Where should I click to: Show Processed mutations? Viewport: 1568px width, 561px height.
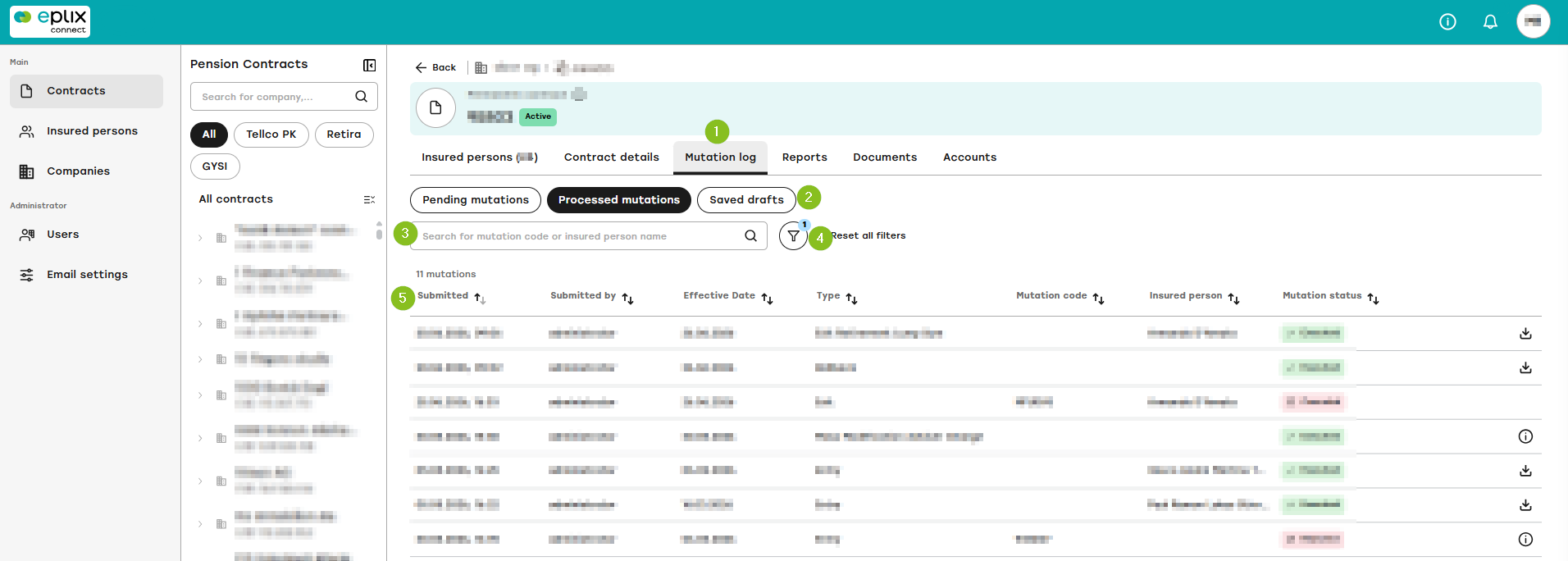619,200
